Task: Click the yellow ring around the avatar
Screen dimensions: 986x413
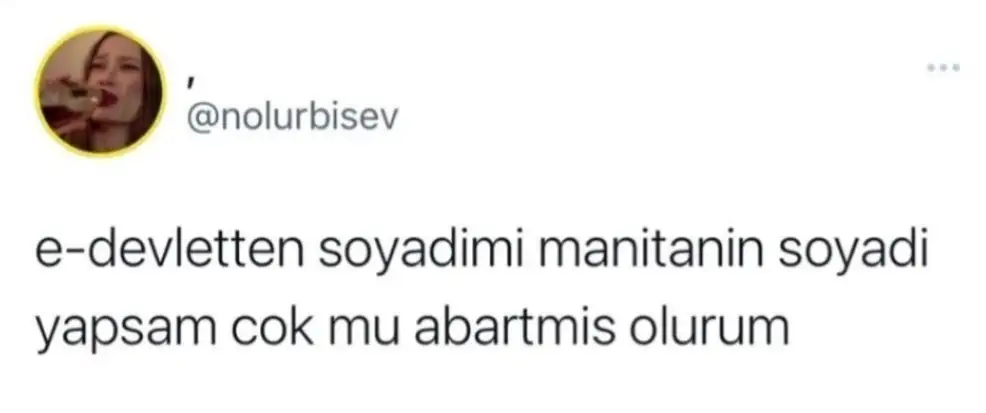Action: coord(100,29)
